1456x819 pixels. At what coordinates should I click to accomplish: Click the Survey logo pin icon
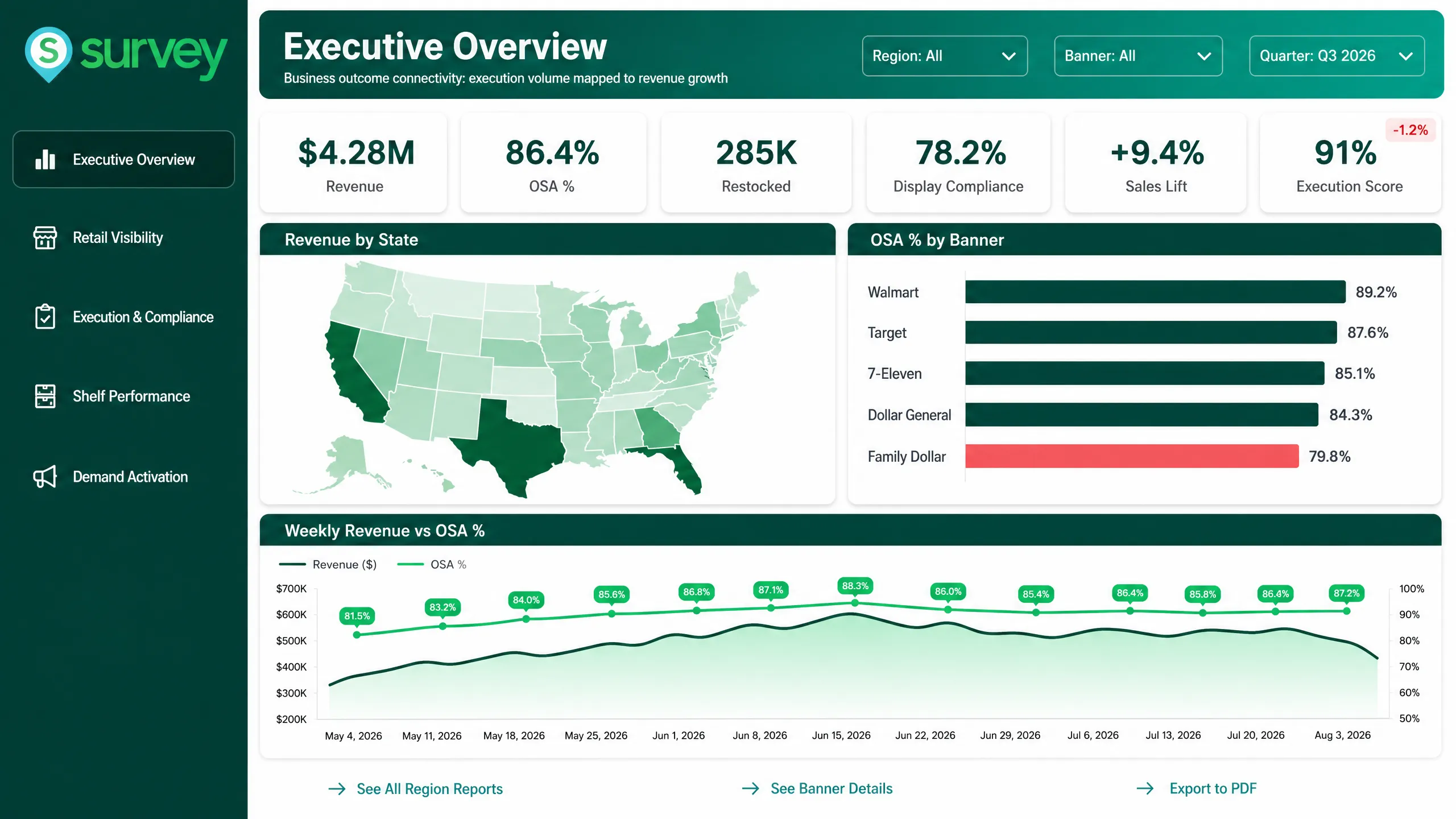pos(48,55)
